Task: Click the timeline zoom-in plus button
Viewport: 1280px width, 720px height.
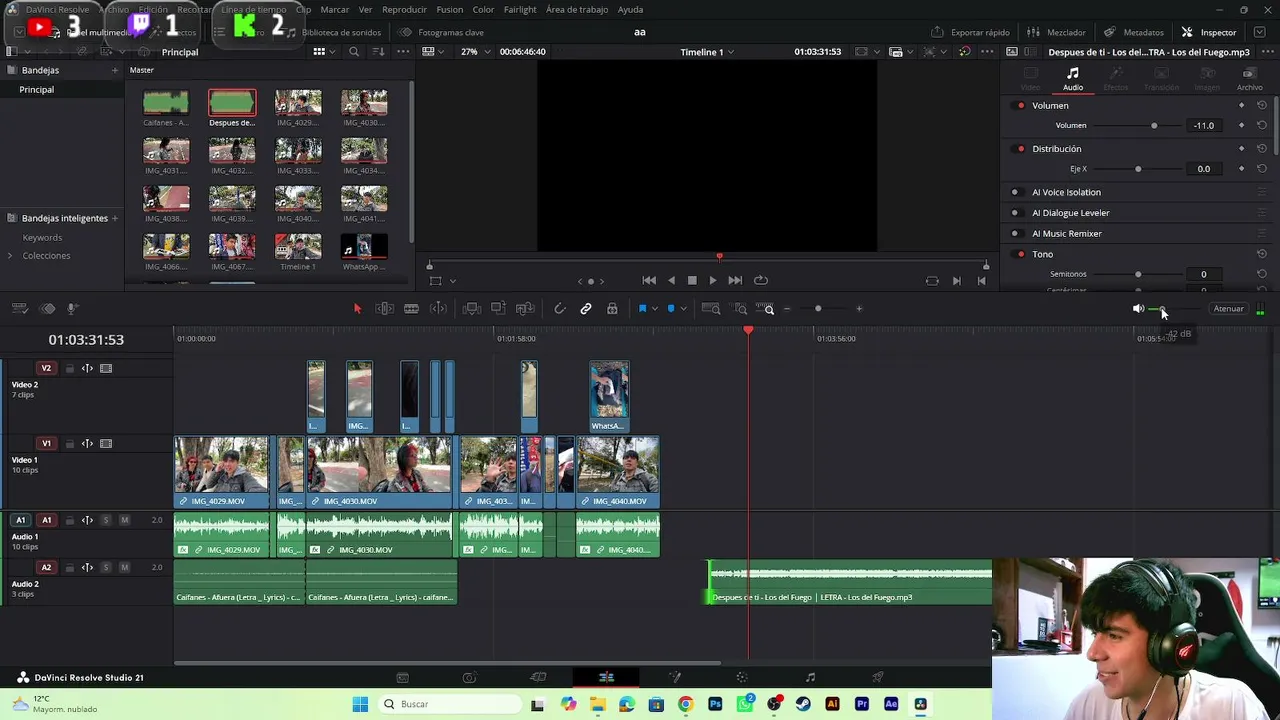Action: pos(859,309)
